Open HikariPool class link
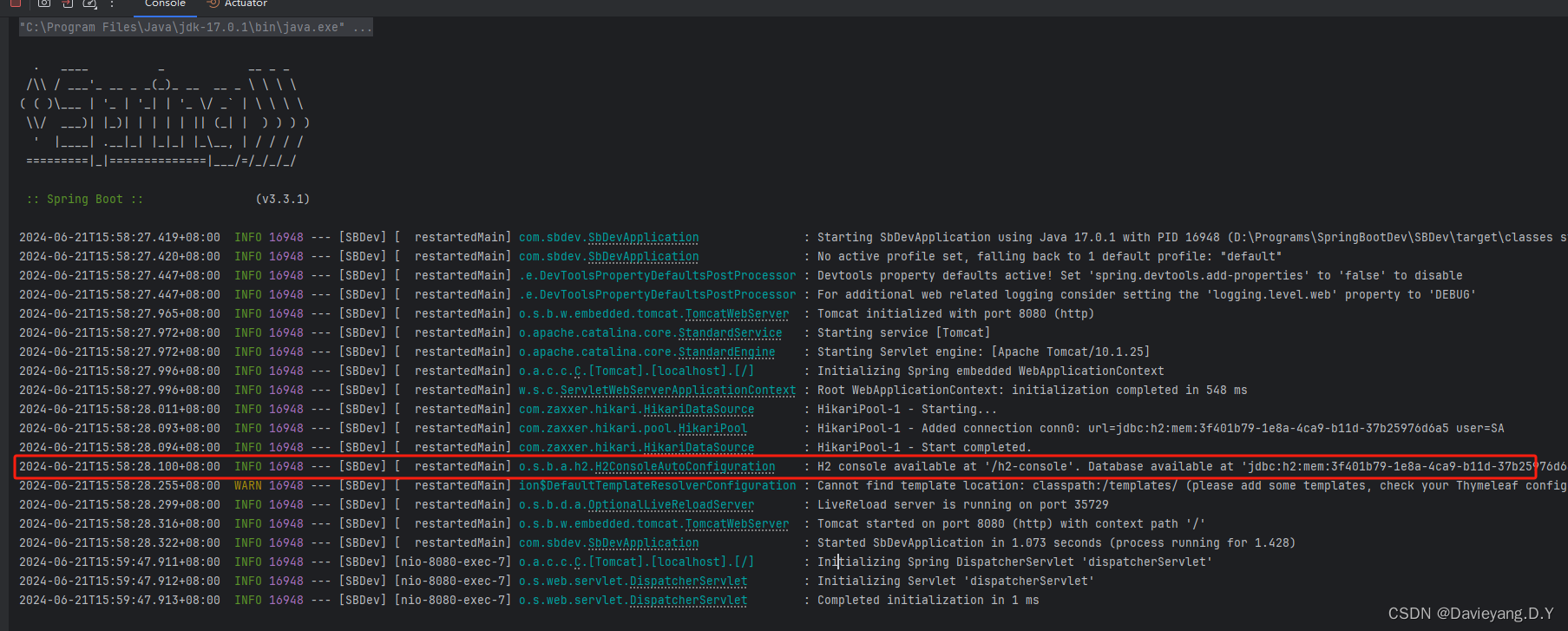Screen dimensions: 1568x631 click(x=712, y=429)
